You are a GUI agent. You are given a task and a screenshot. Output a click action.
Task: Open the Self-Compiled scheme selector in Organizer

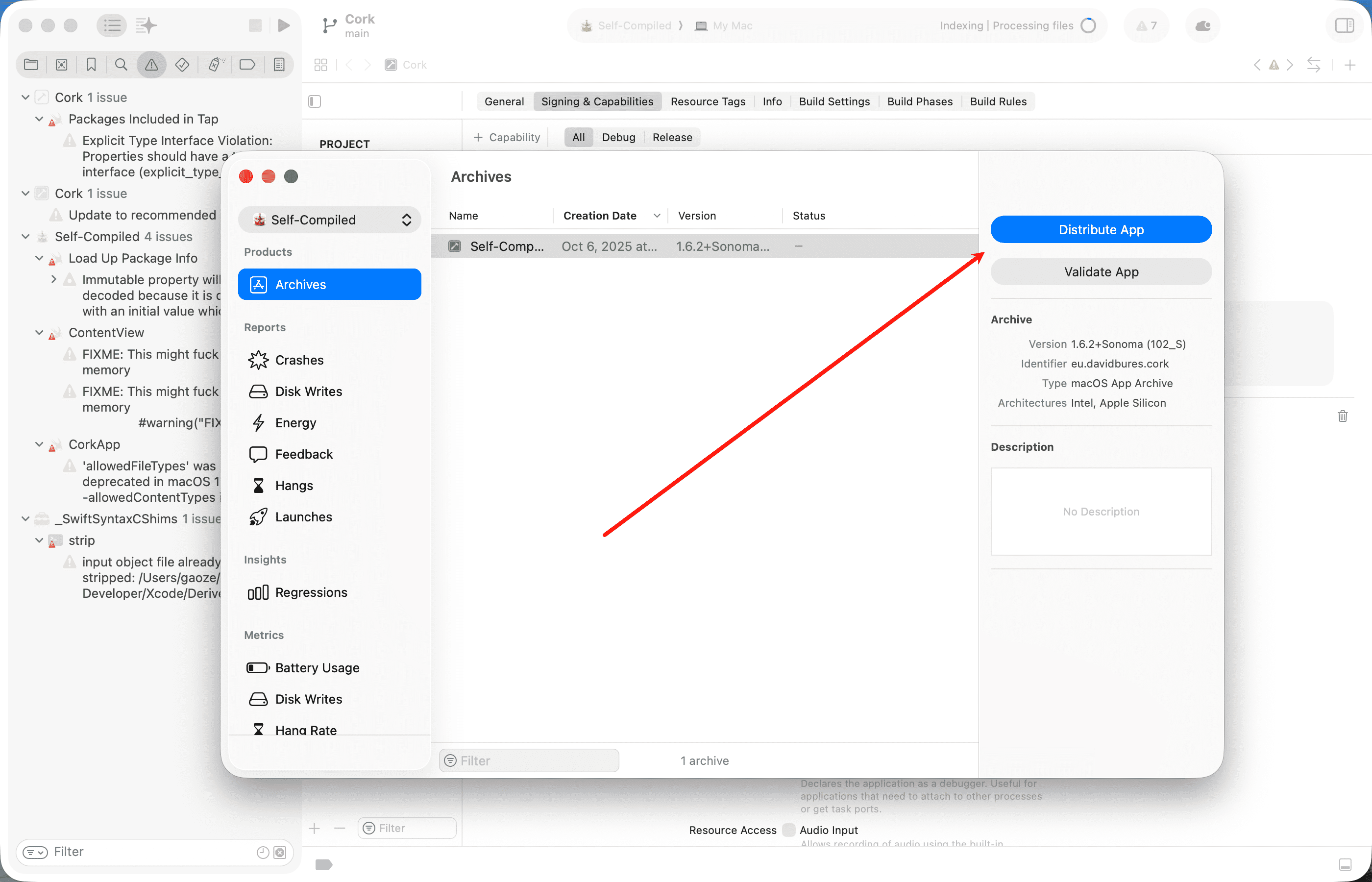tap(329, 220)
